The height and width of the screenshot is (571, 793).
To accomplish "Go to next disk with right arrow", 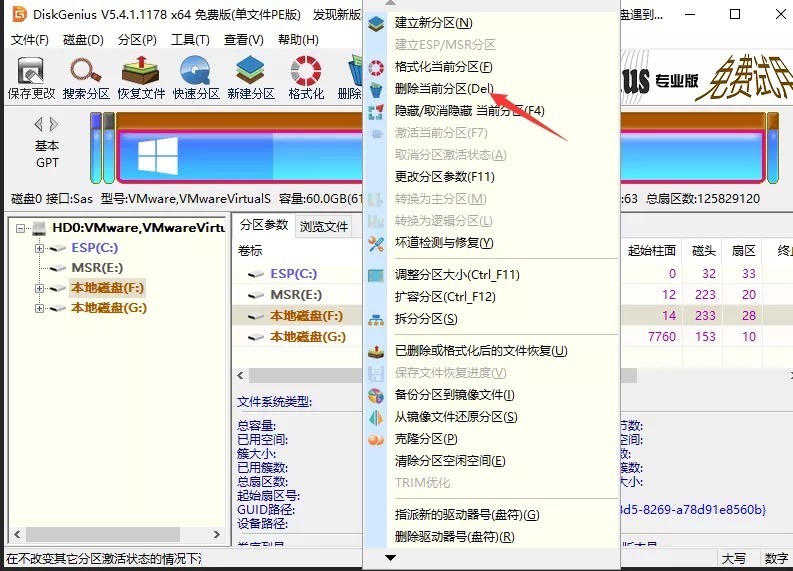I will 54,124.
